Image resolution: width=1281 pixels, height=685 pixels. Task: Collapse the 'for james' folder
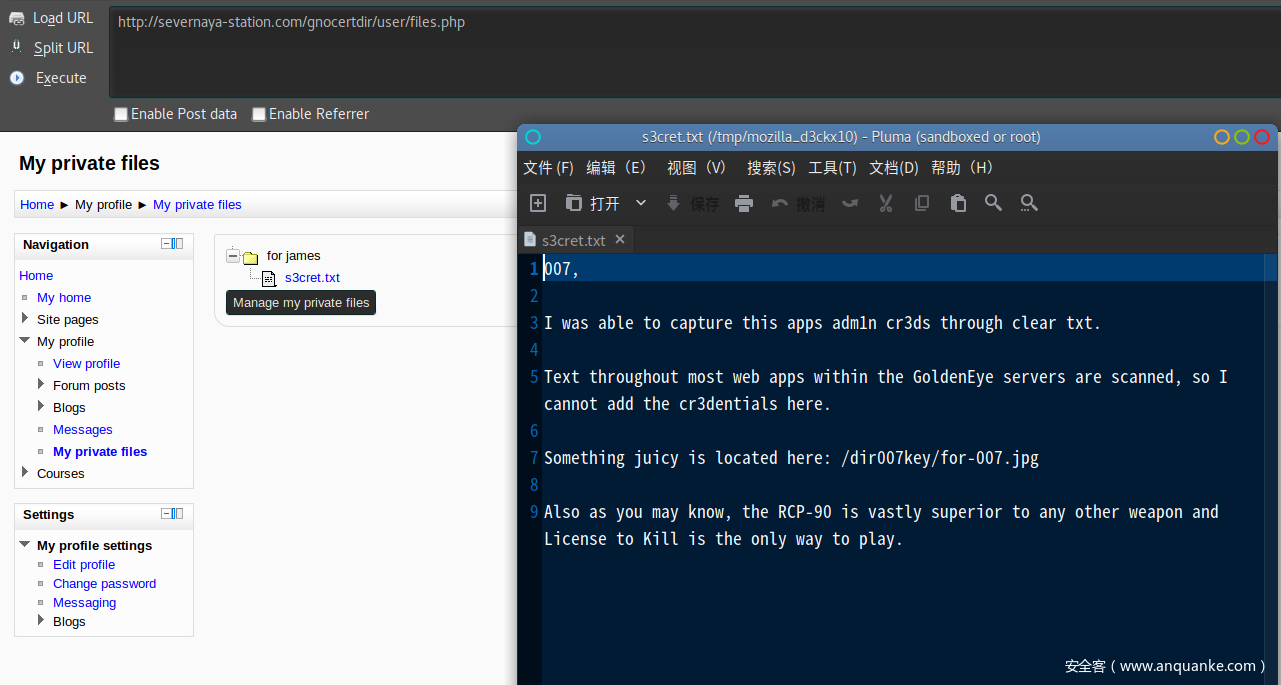point(233,256)
